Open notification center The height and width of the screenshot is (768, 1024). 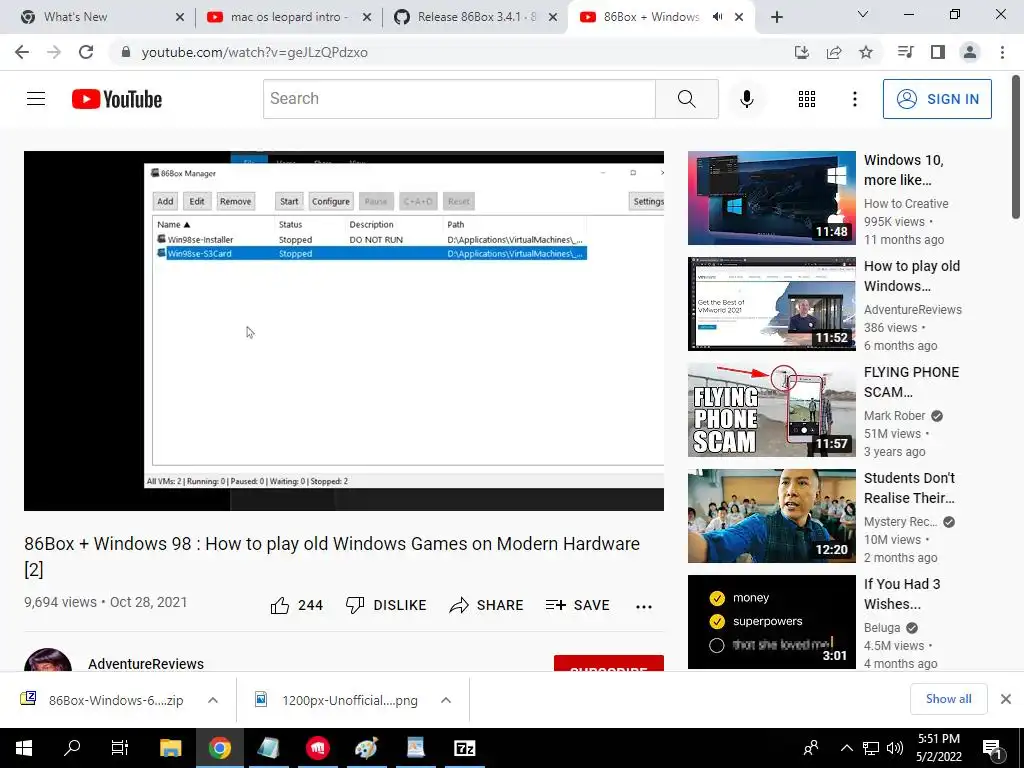tap(991, 748)
